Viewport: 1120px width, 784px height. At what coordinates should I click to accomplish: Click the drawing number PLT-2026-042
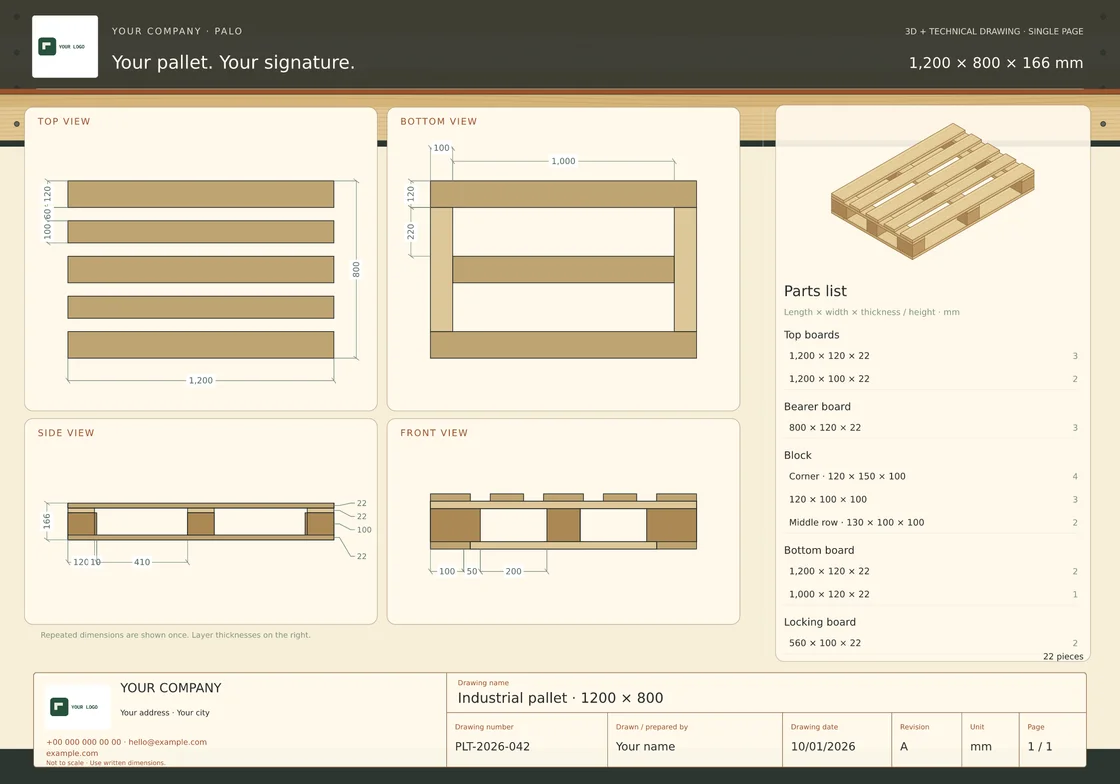pos(492,746)
